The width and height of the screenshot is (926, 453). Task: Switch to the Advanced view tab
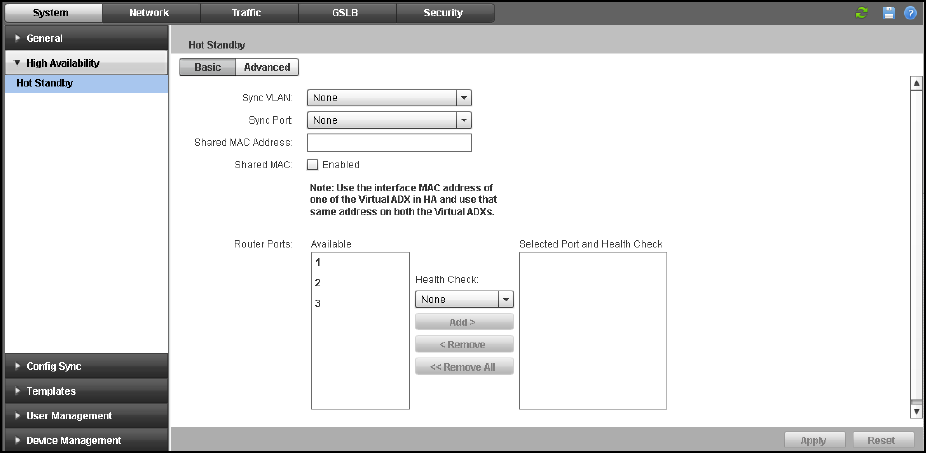[x=267, y=67]
